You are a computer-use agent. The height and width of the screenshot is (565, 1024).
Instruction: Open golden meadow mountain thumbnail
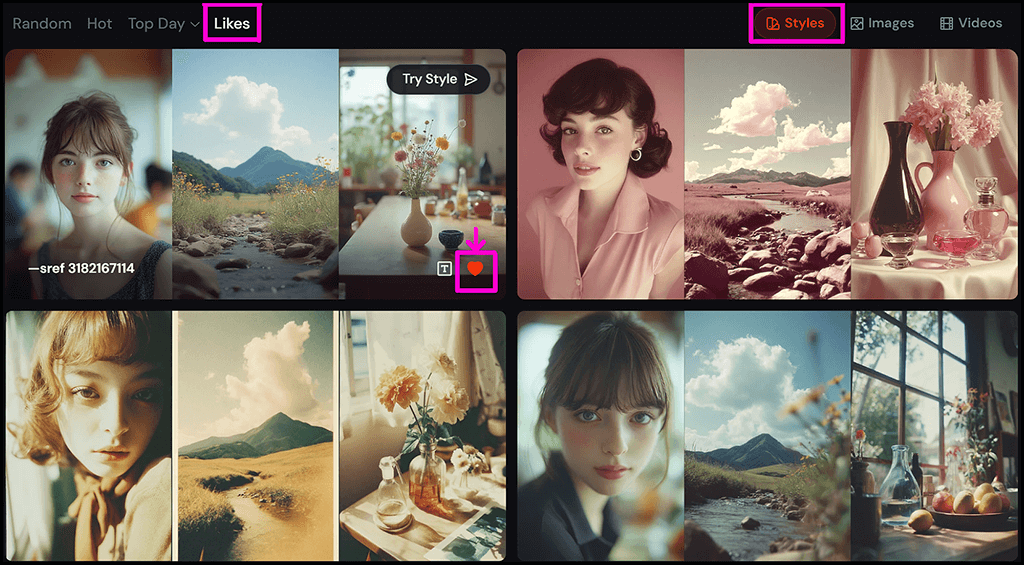(255, 436)
